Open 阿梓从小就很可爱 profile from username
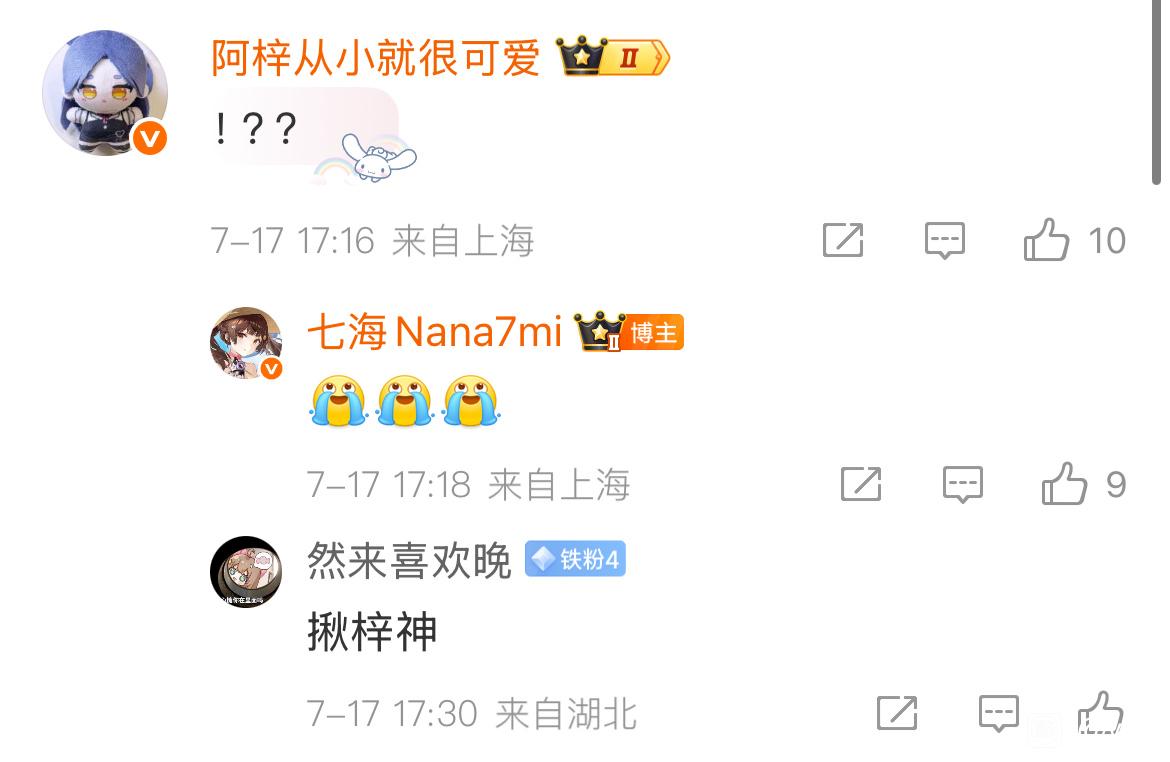The width and height of the screenshot is (1170, 762). pyautogui.click(x=375, y=57)
